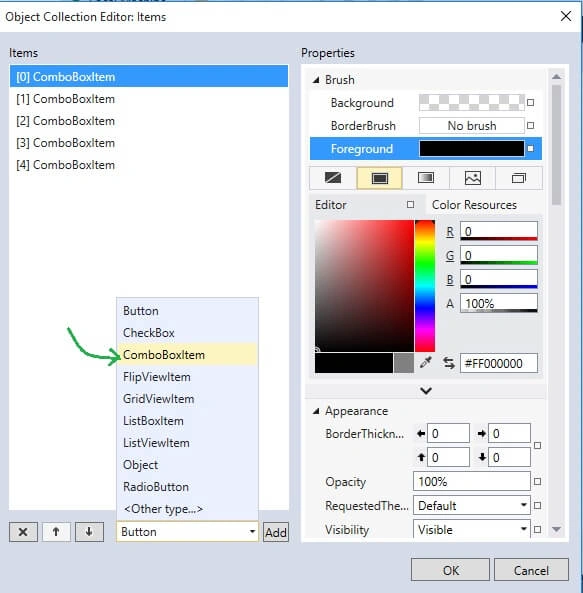Select the Brush resources icon
This screenshot has height=593, width=583.
point(519,178)
